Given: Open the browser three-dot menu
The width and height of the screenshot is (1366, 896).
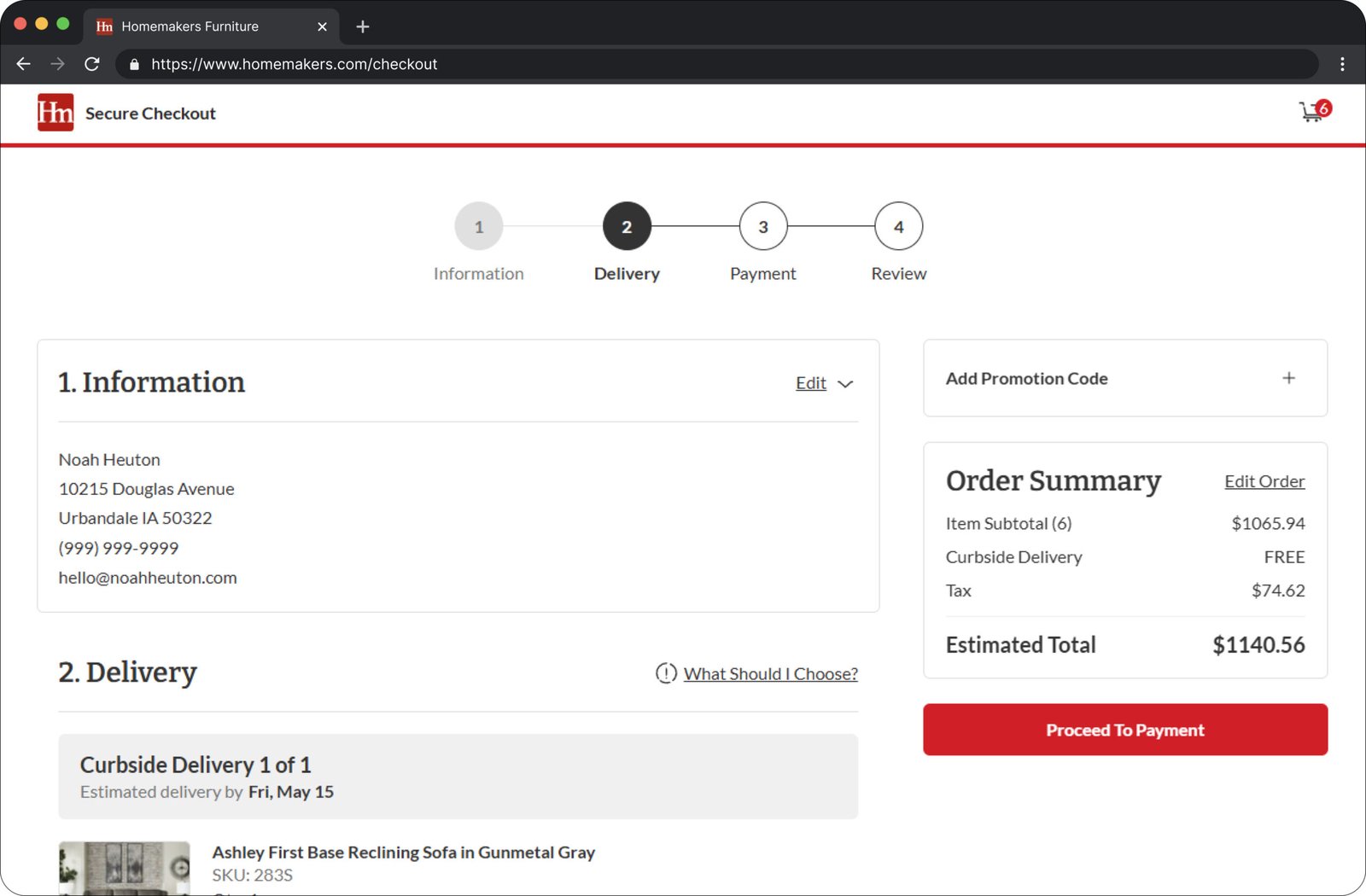Looking at the screenshot, I should tap(1342, 64).
